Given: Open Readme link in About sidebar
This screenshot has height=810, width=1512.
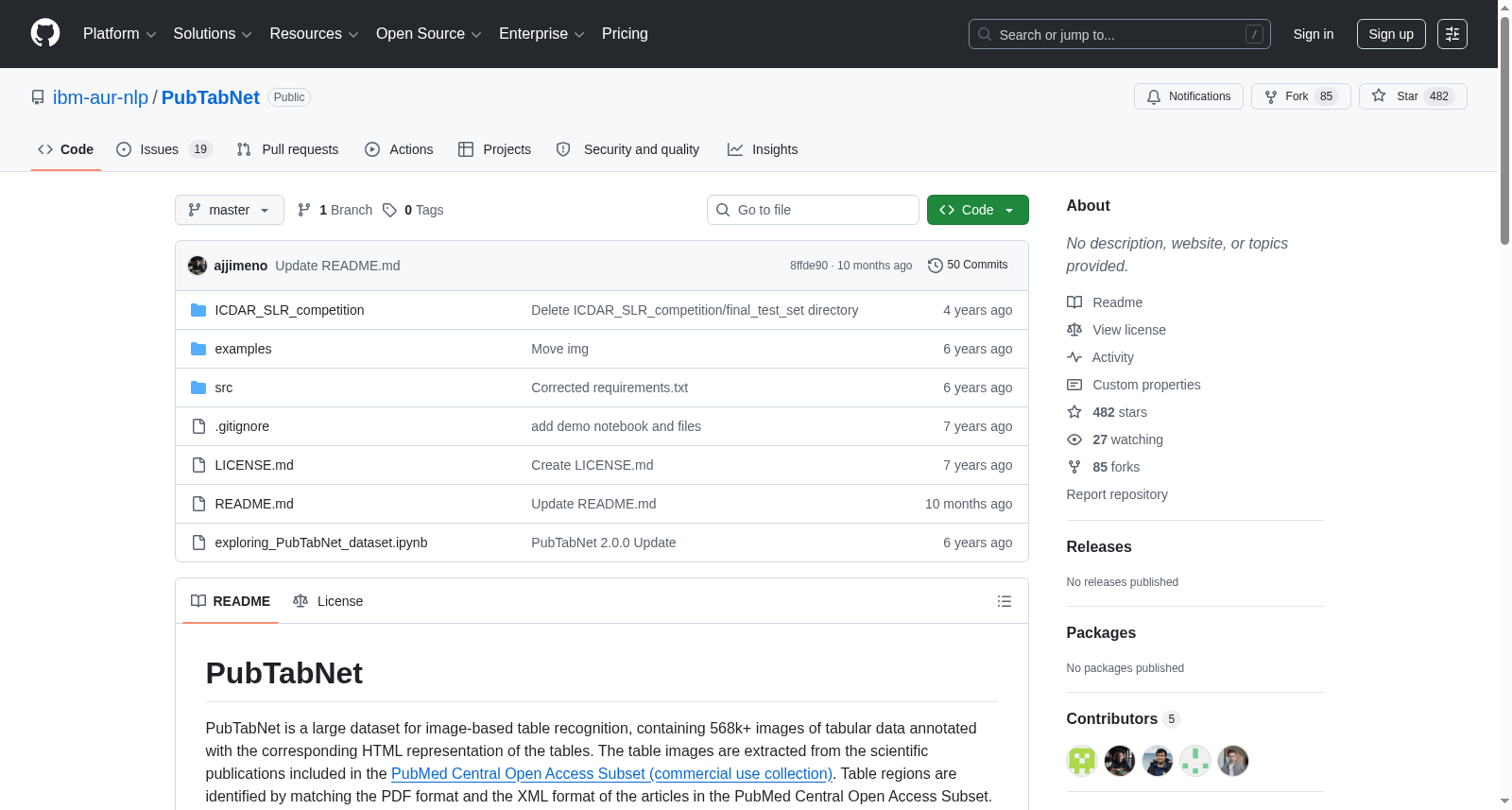Looking at the screenshot, I should coord(1105,302).
